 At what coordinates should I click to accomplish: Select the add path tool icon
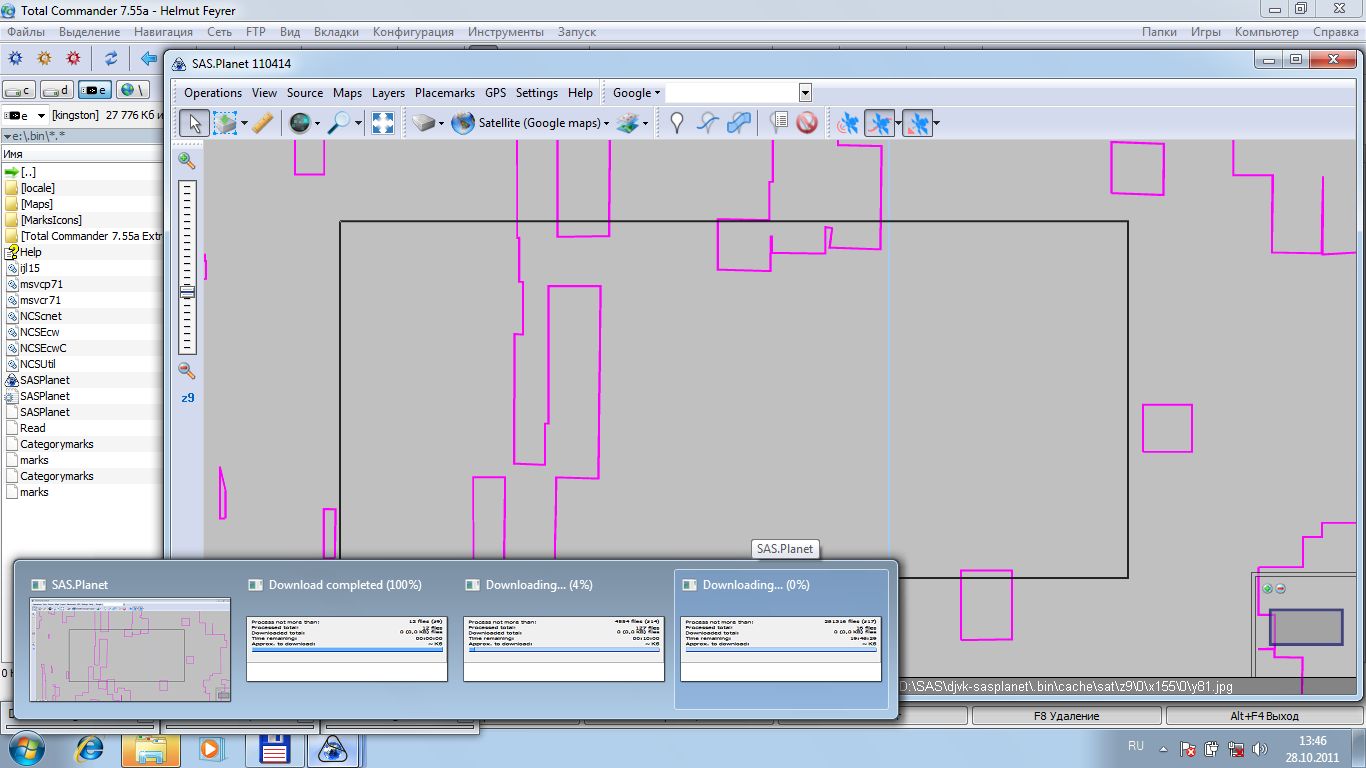[x=708, y=123]
